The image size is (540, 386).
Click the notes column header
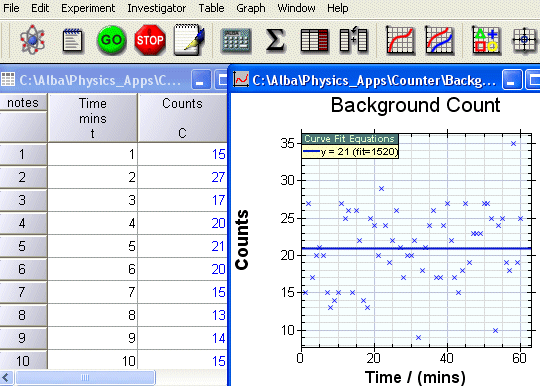click(23, 103)
